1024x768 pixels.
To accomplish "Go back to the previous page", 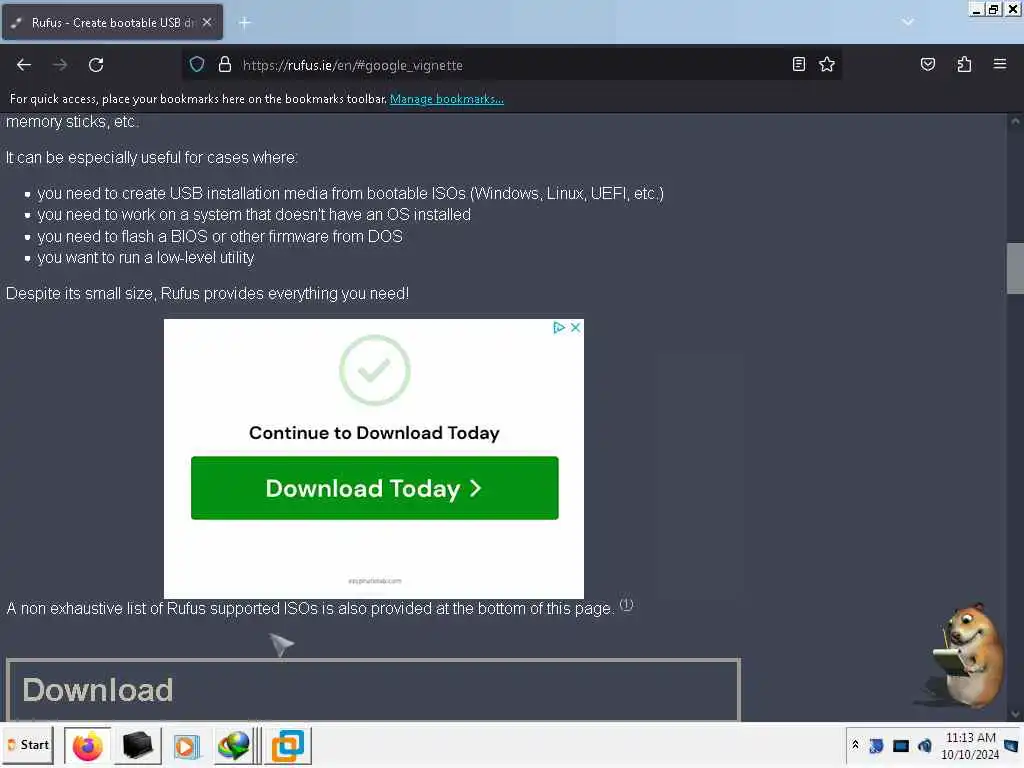I will 24,65.
